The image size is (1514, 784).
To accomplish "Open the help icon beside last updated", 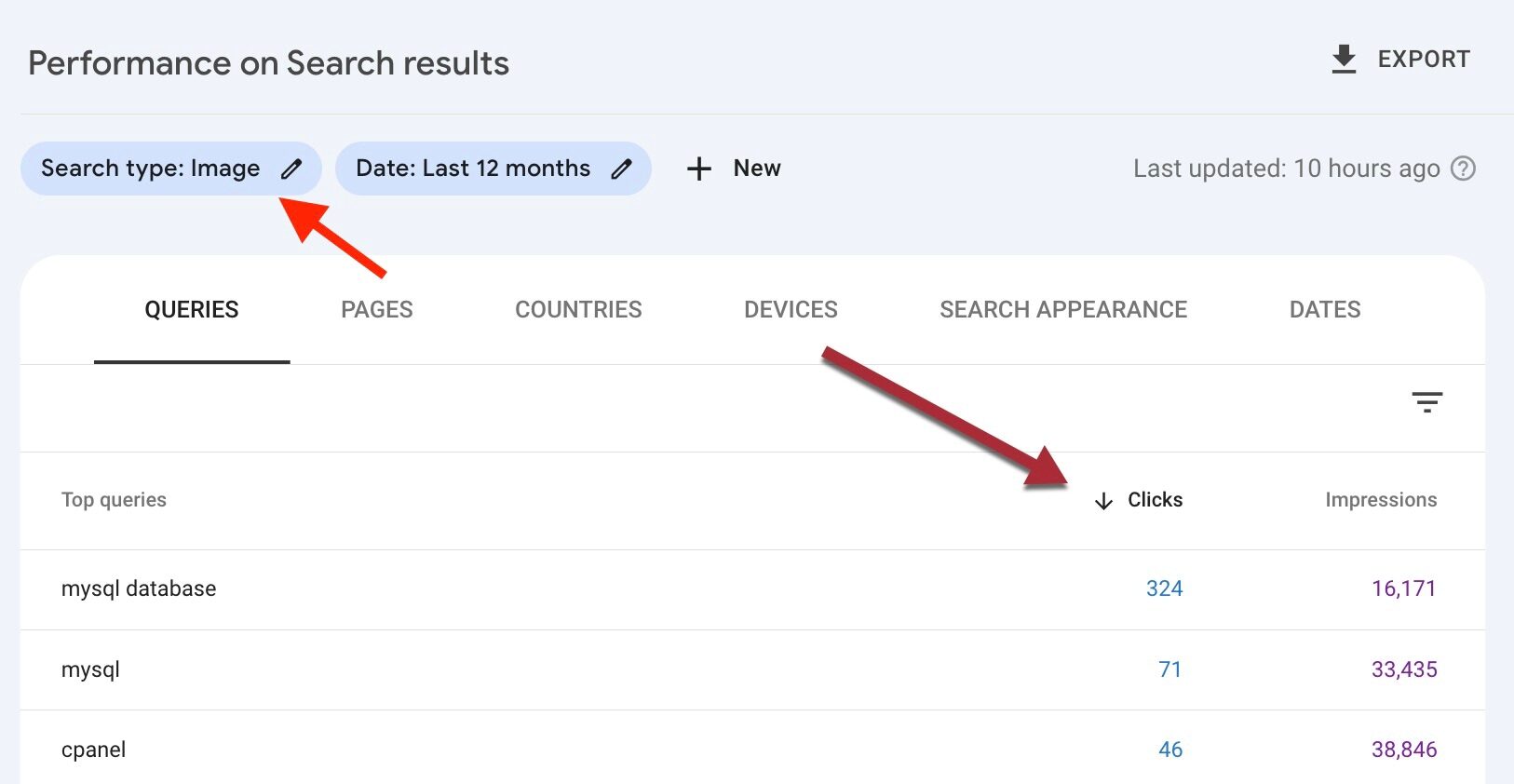I will click(1464, 169).
